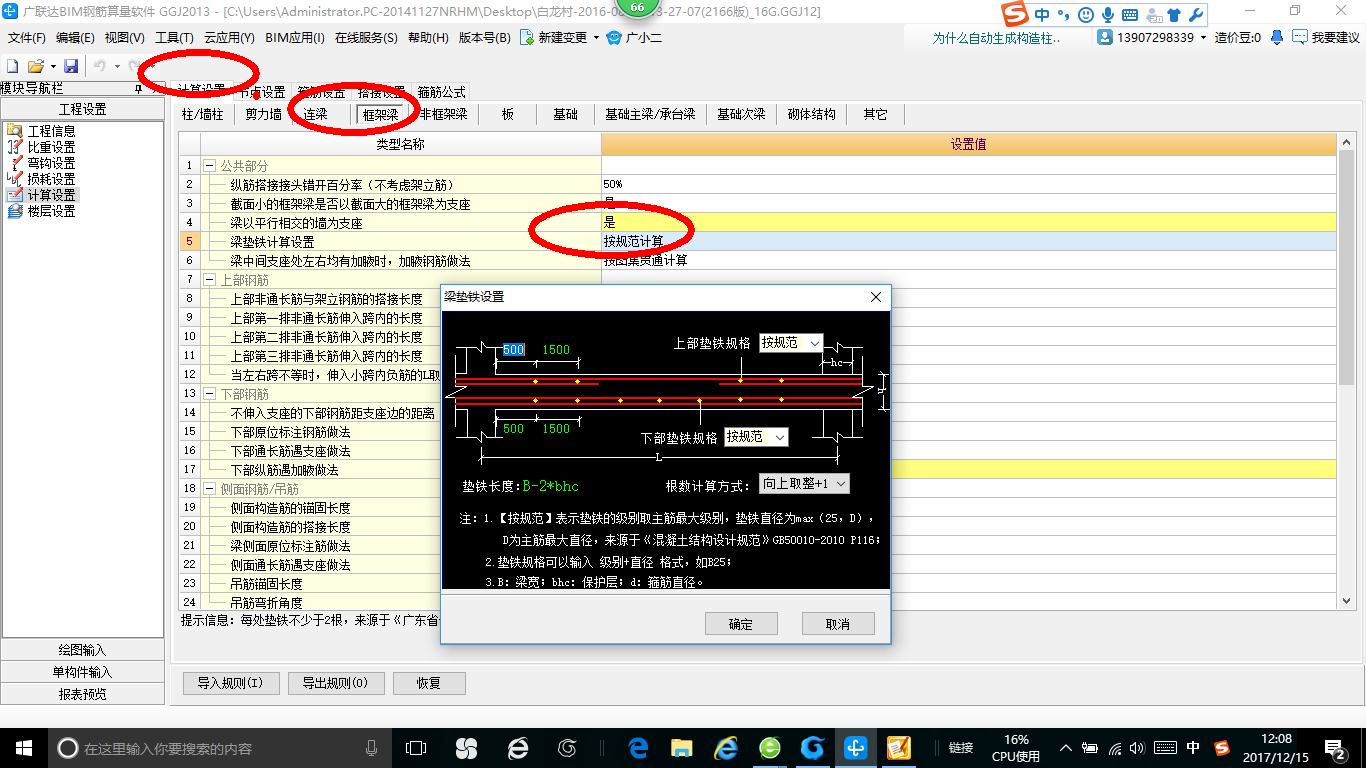Collapse the 上部钢筋 group

209,280
